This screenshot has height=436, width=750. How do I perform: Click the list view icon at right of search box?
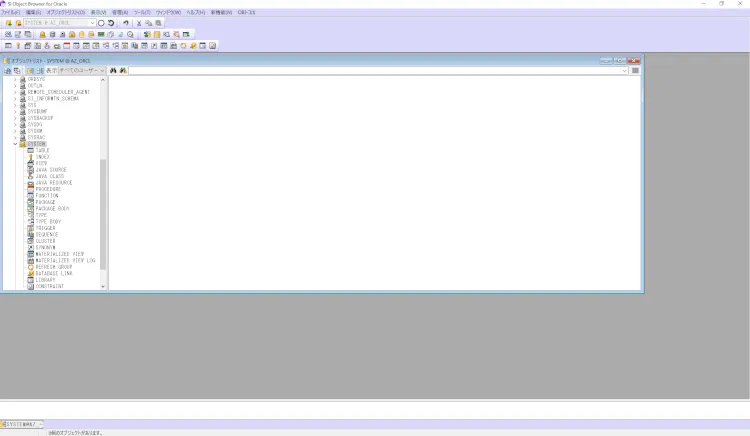click(x=635, y=70)
